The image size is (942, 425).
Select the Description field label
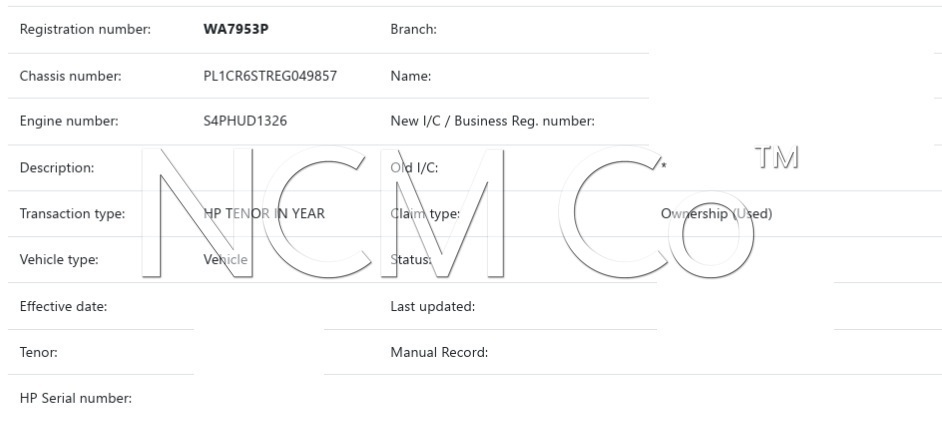57,168
